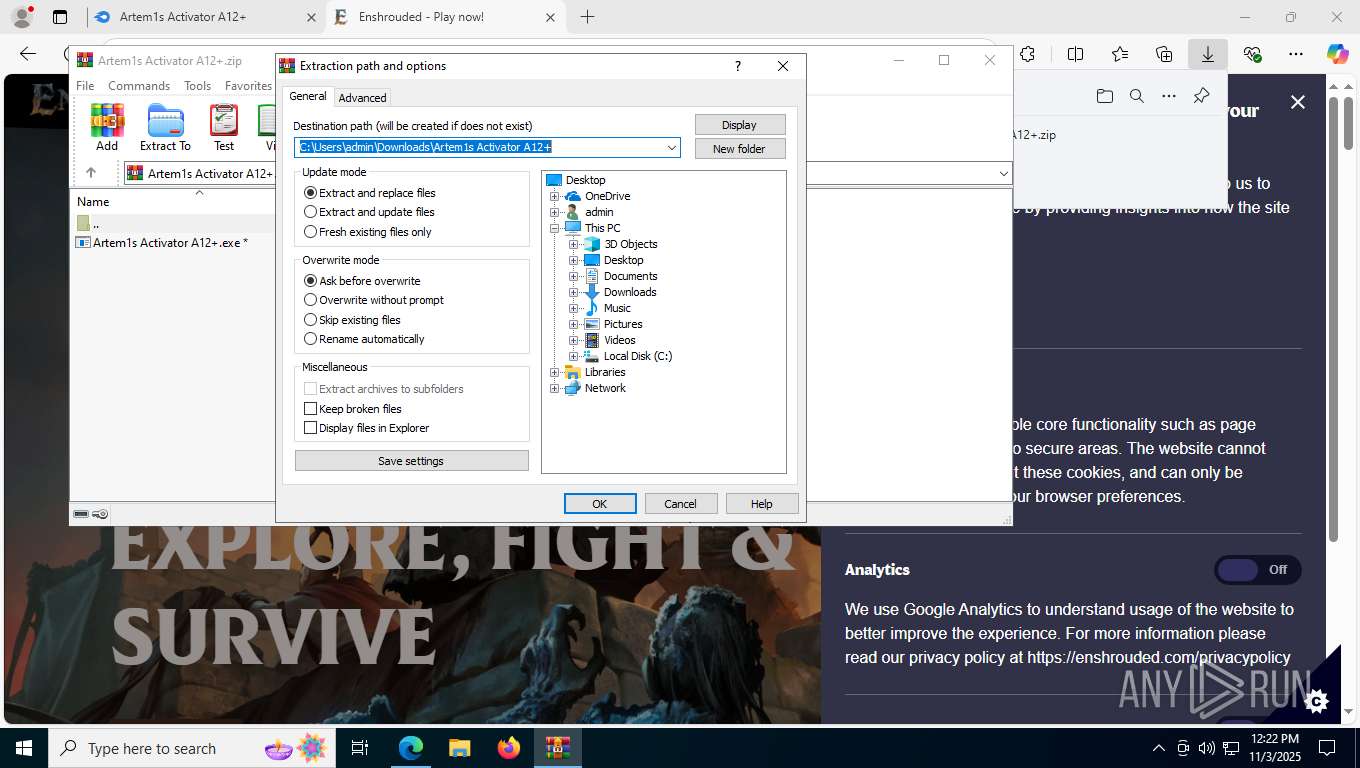Open browser essentials heart icon

(x=1252, y=54)
